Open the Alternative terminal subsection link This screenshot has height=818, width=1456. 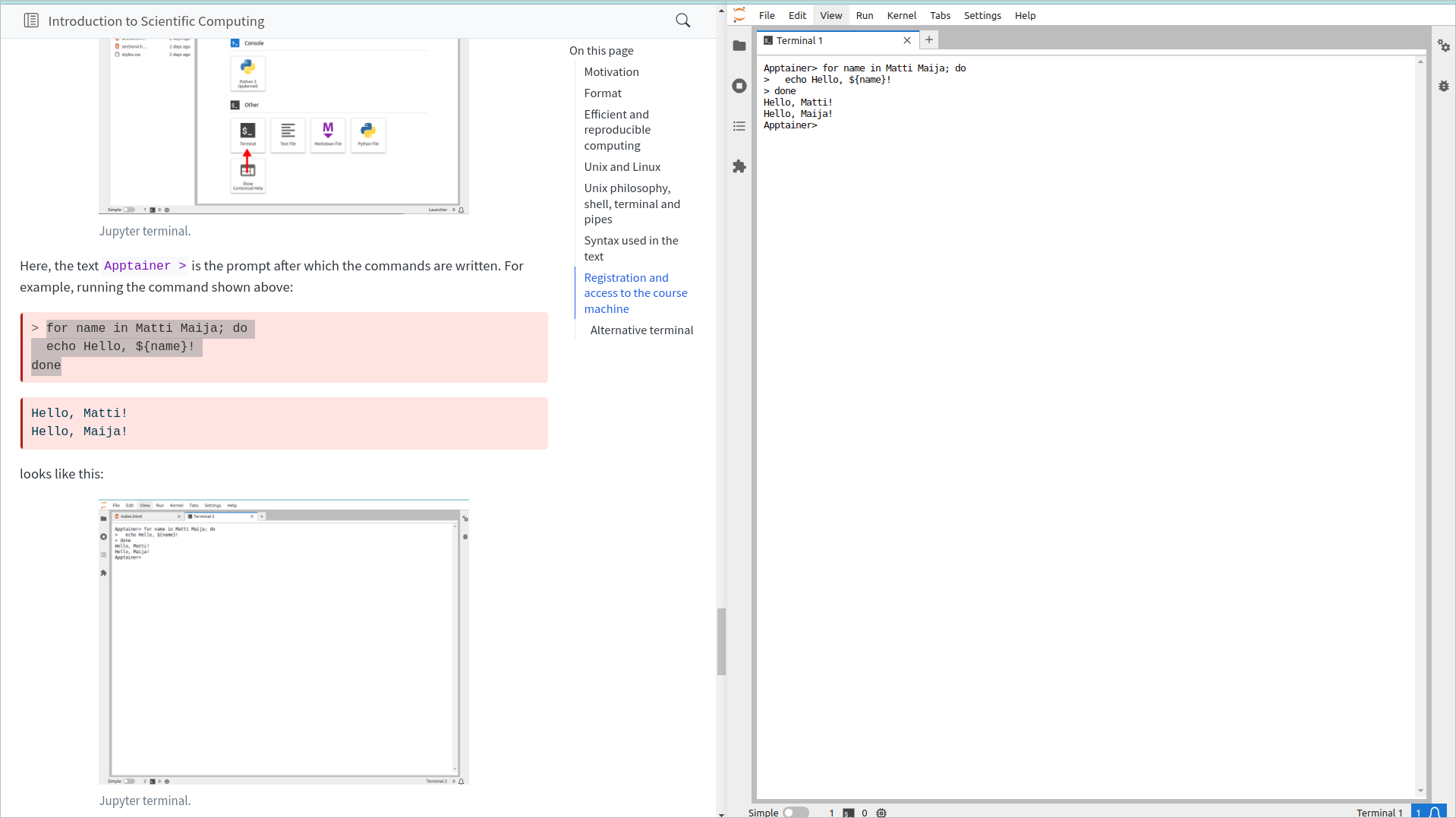pos(641,330)
